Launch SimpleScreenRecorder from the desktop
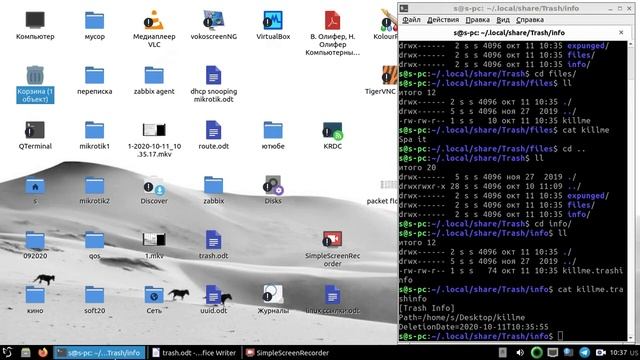The width and height of the screenshot is (640, 360). tap(332, 249)
